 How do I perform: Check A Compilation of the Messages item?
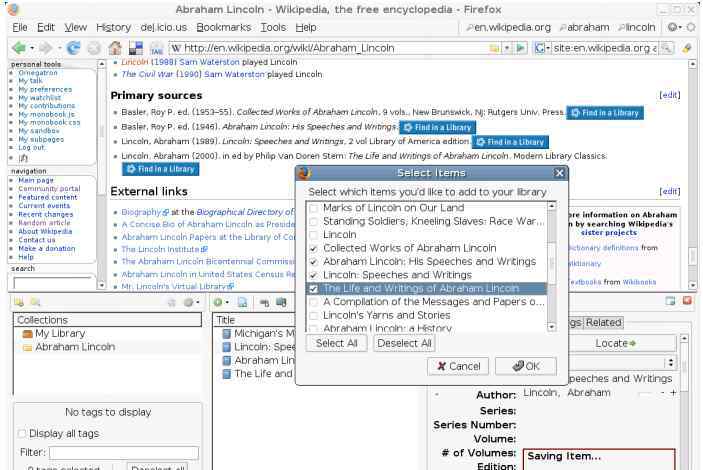[x=314, y=302]
